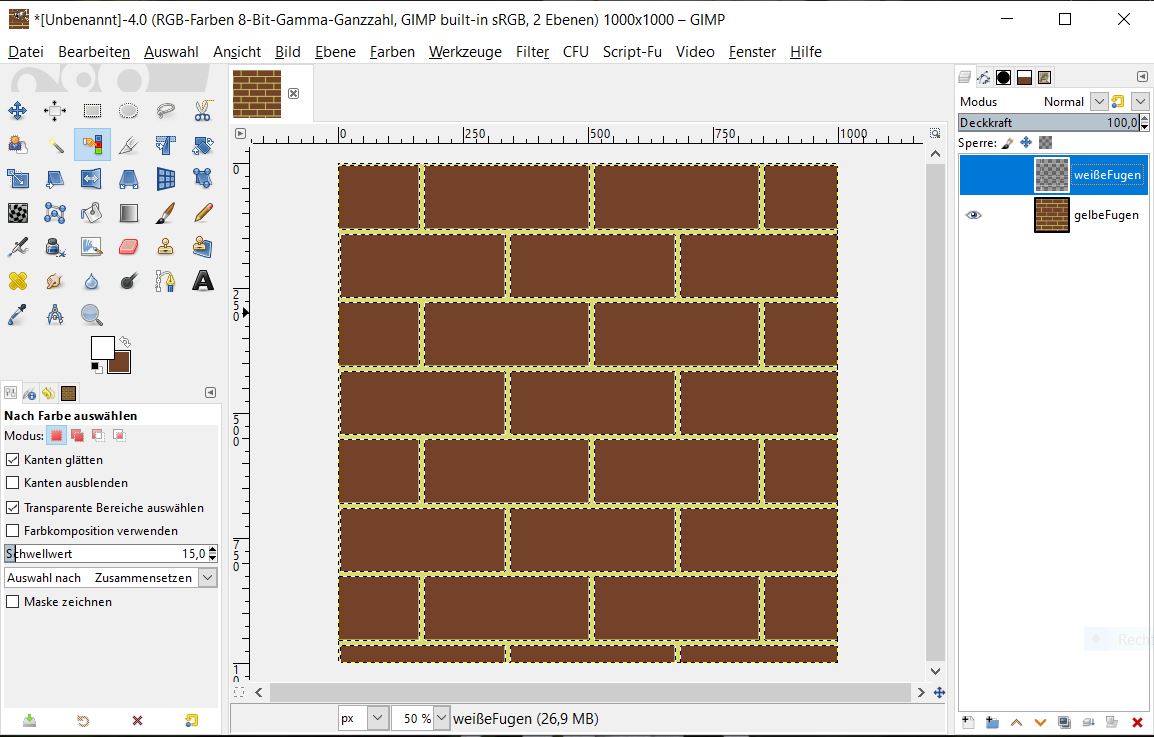This screenshot has height=737, width=1154.
Task: Select the Paths pen tool
Action: click(166, 281)
